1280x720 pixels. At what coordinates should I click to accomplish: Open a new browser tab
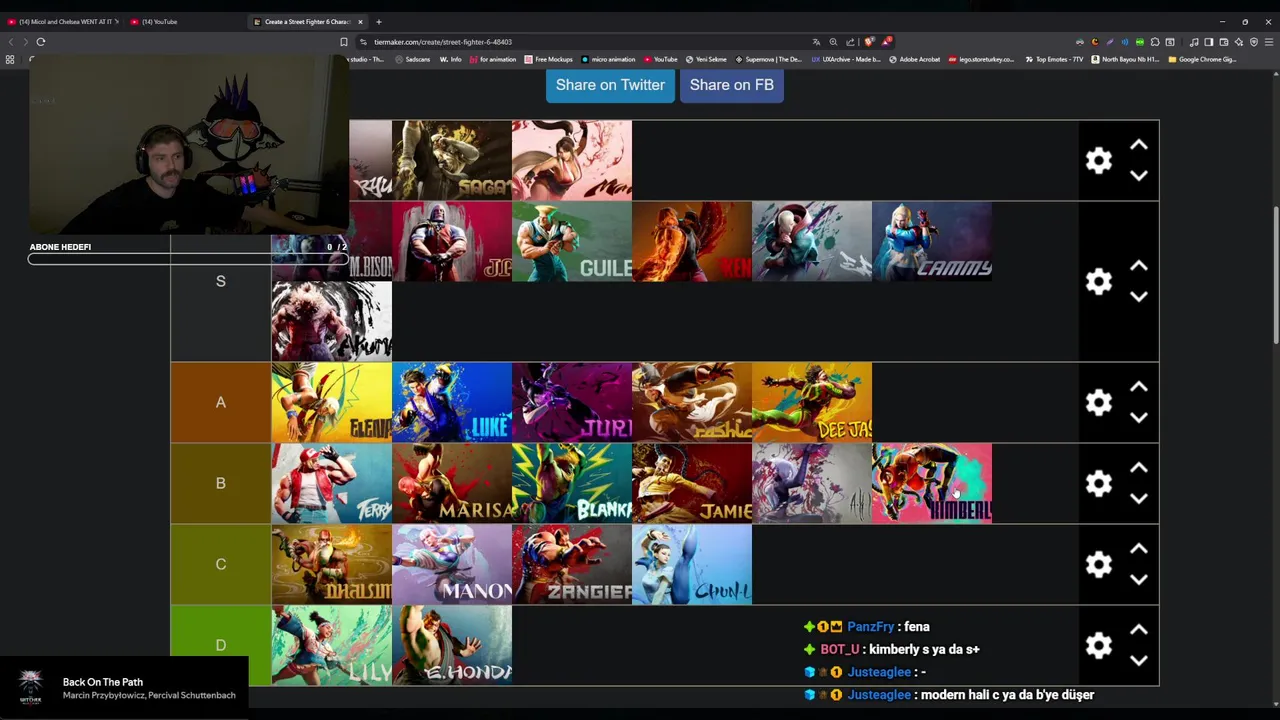379,22
